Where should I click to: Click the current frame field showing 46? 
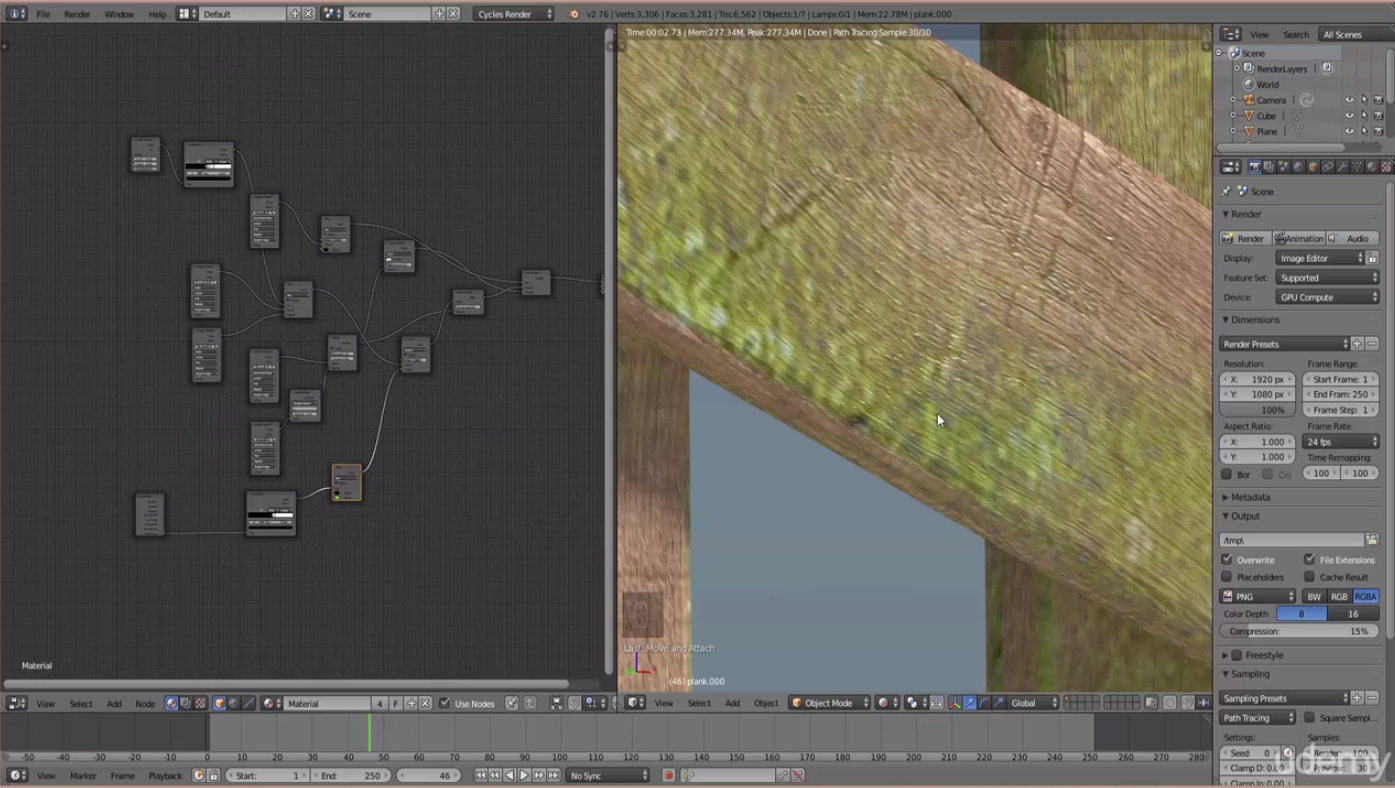428,776
